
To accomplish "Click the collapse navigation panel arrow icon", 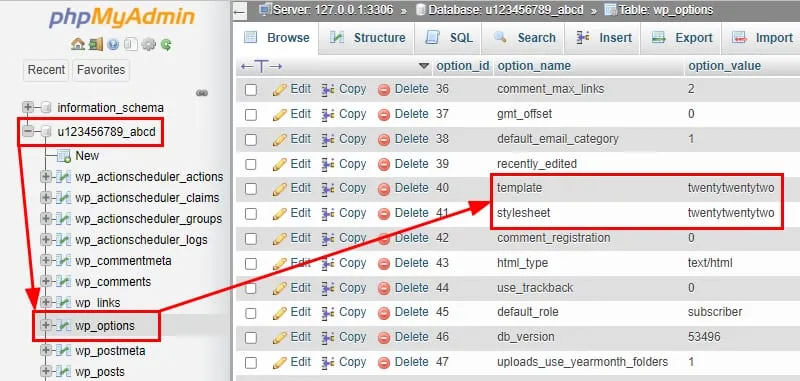I will point(240,11).
